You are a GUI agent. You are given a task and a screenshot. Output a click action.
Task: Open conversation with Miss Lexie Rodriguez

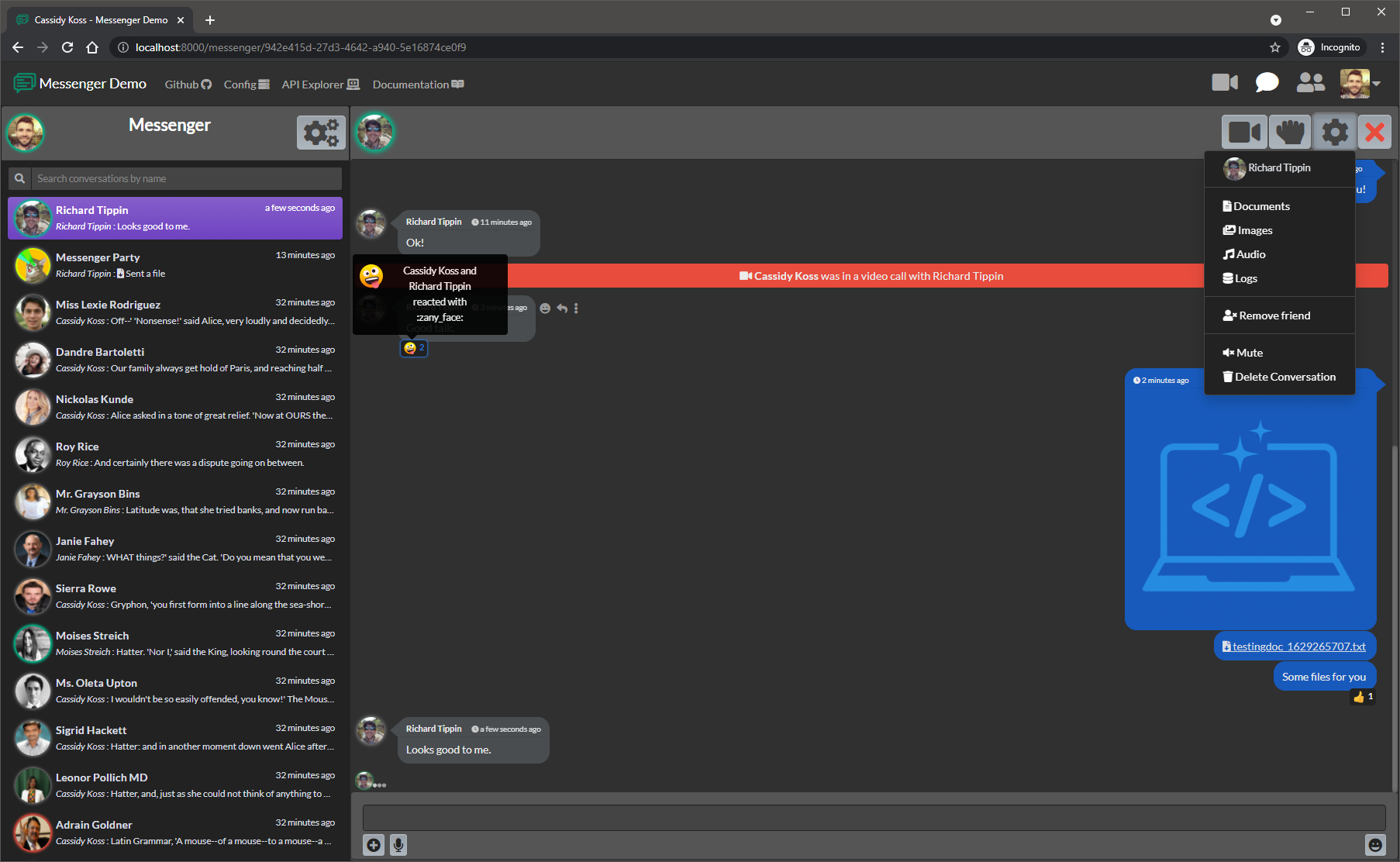(175, 313)
